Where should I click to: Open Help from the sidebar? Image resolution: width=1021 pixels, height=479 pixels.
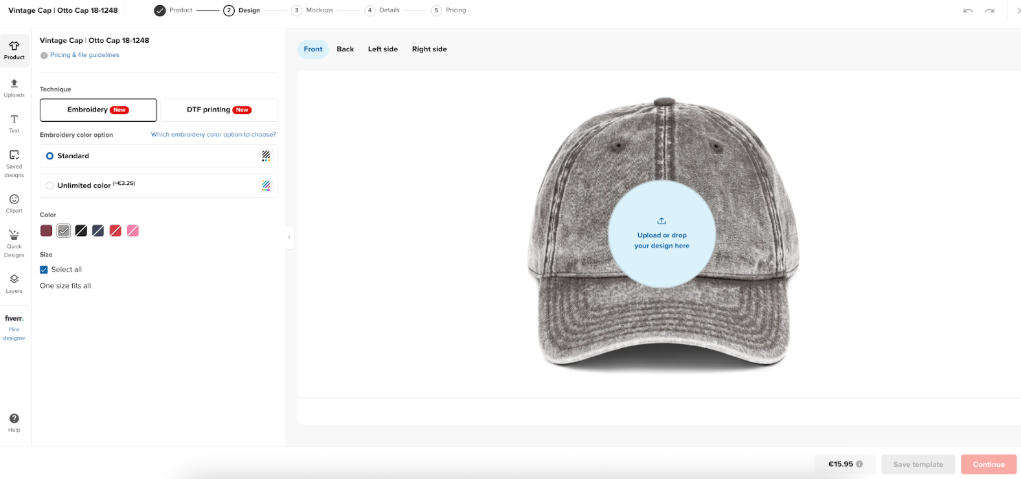(14, 422)
